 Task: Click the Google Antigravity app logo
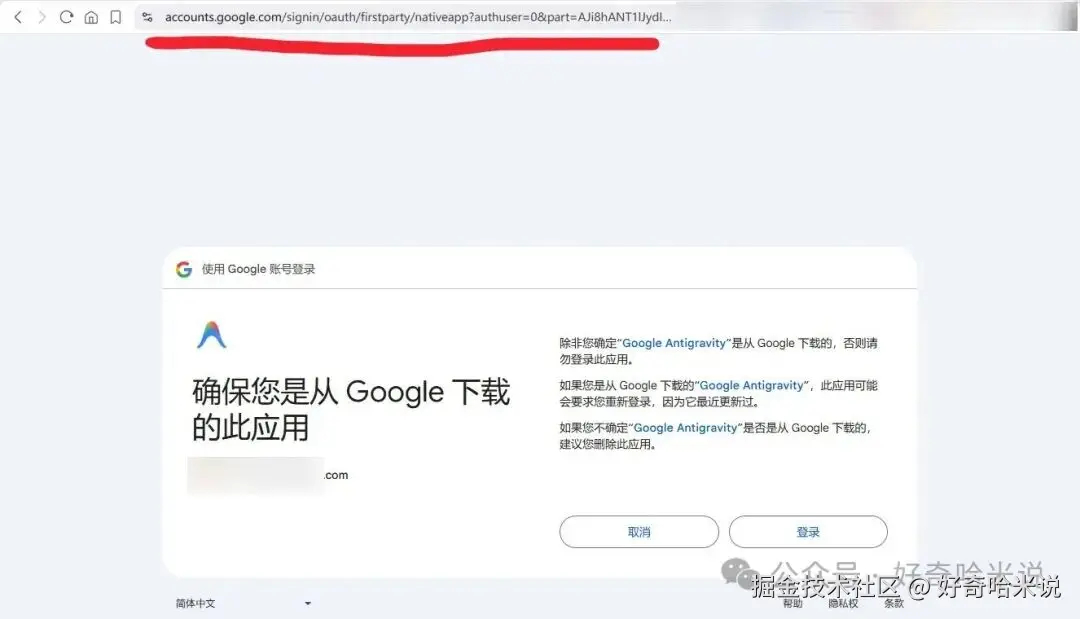[211, 335]
